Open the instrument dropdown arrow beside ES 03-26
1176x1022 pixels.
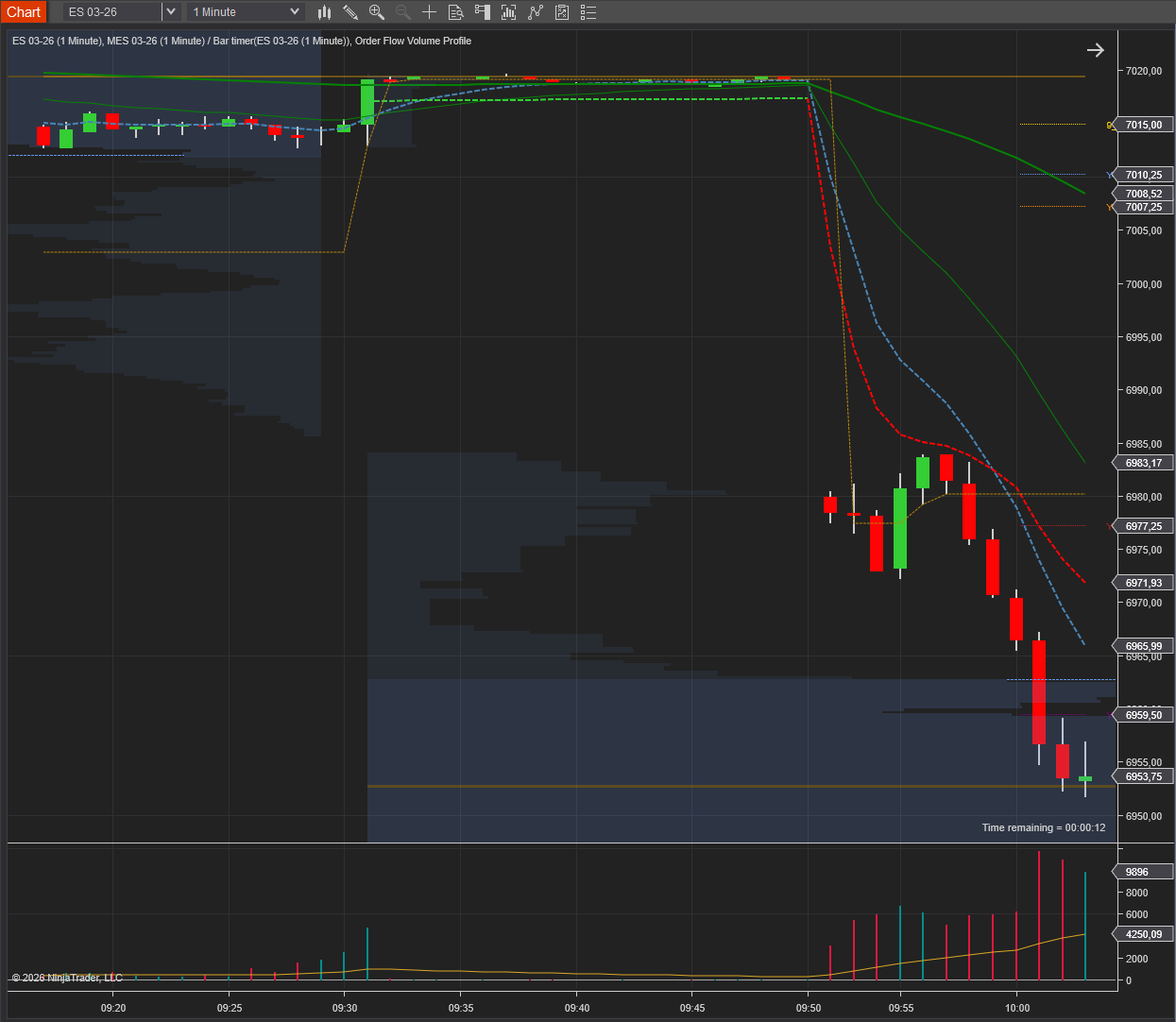click(x=171, y=12)
